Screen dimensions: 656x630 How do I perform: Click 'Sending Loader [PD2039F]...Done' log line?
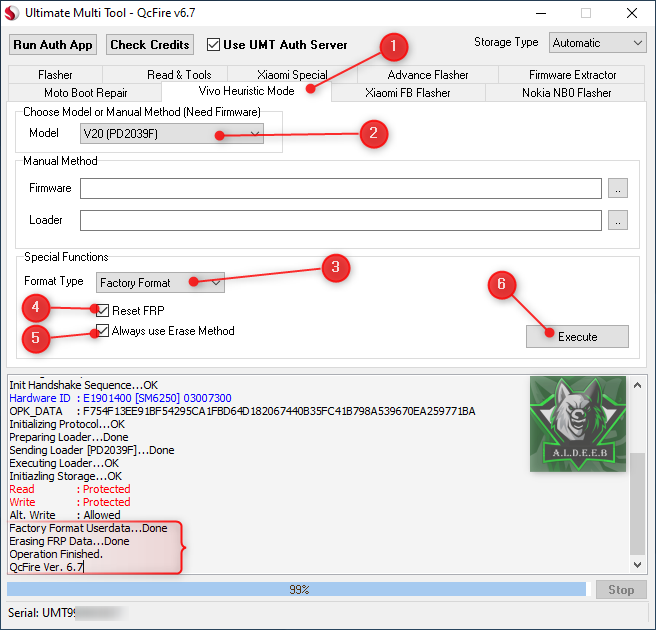tap(92, 450)
